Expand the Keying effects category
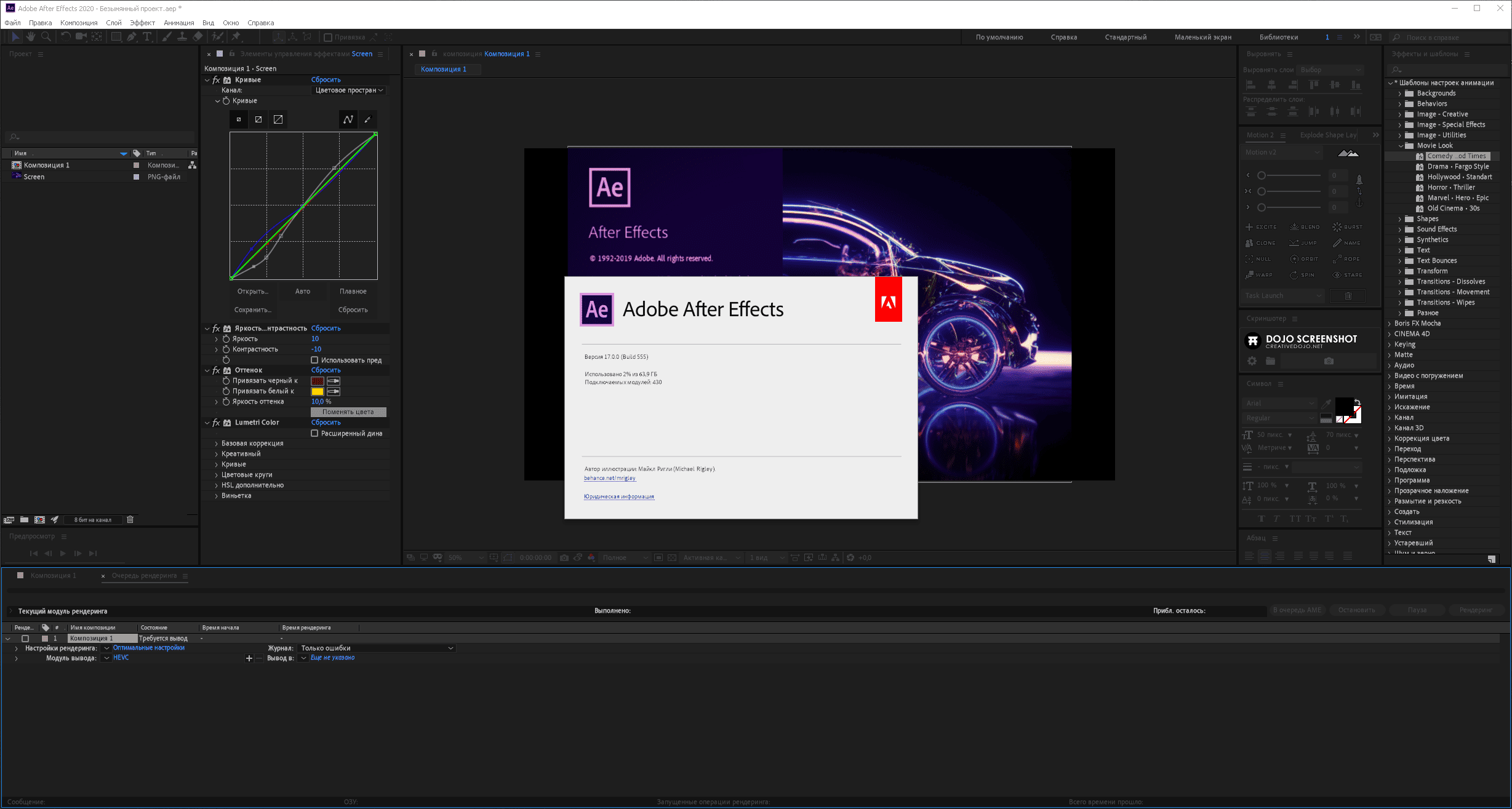 (x=1390, y=345)
